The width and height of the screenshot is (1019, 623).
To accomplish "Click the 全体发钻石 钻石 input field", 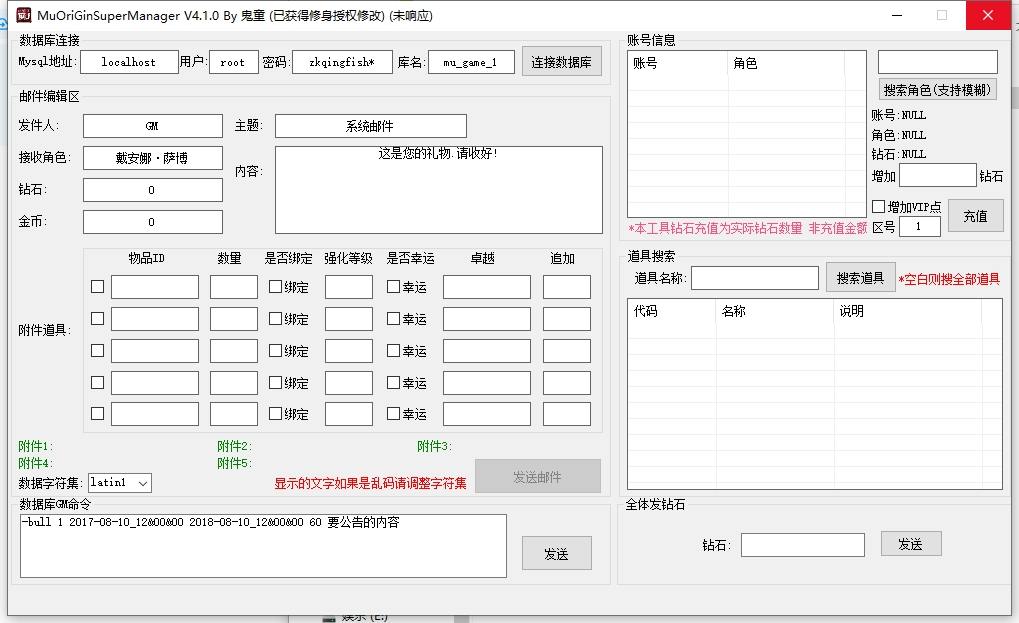I will point(803,545).
